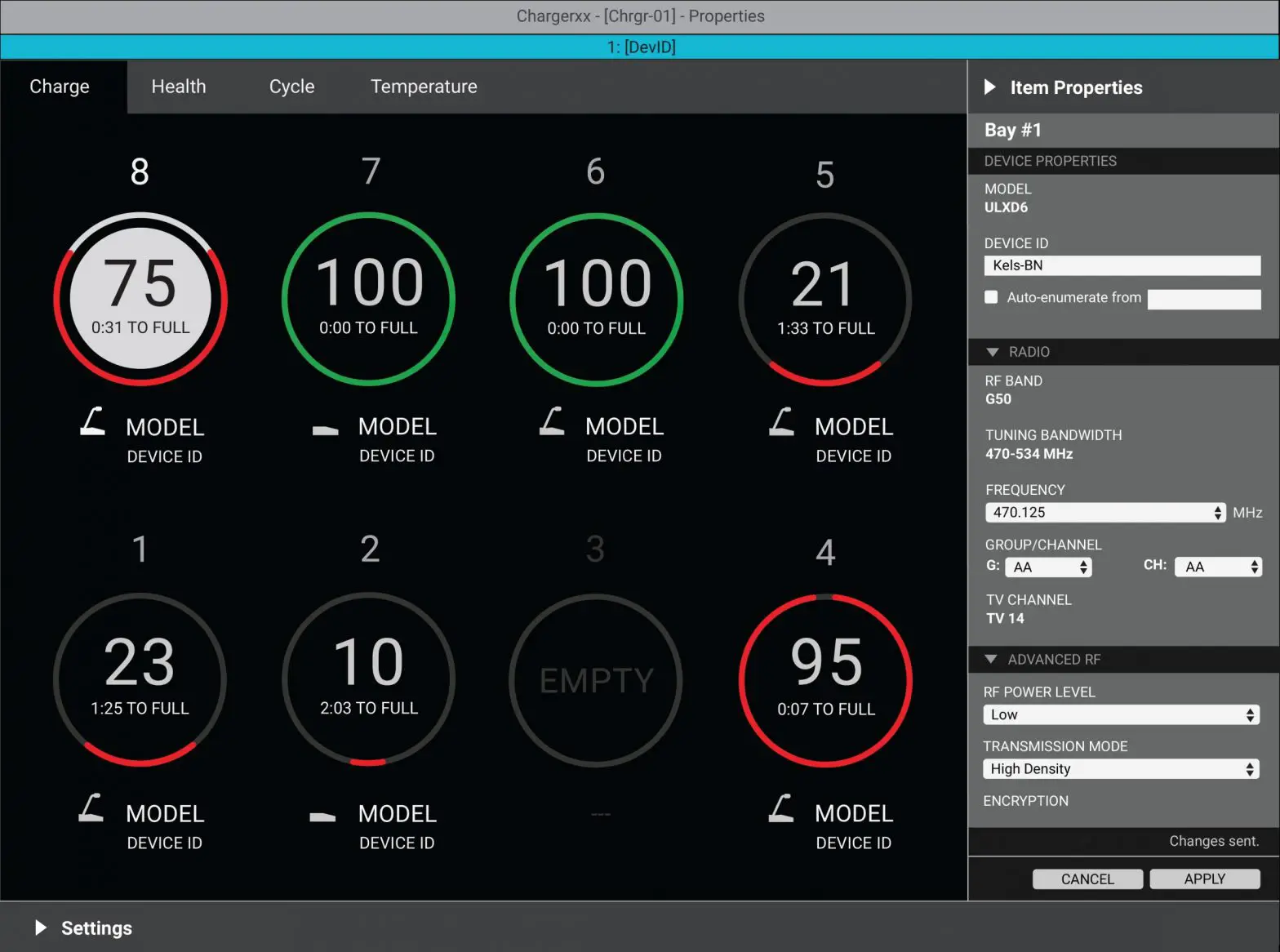Screen dimensions: 1280x952
Task: Select bay 5 charge gauge showing 21
Action: point(825,300)
